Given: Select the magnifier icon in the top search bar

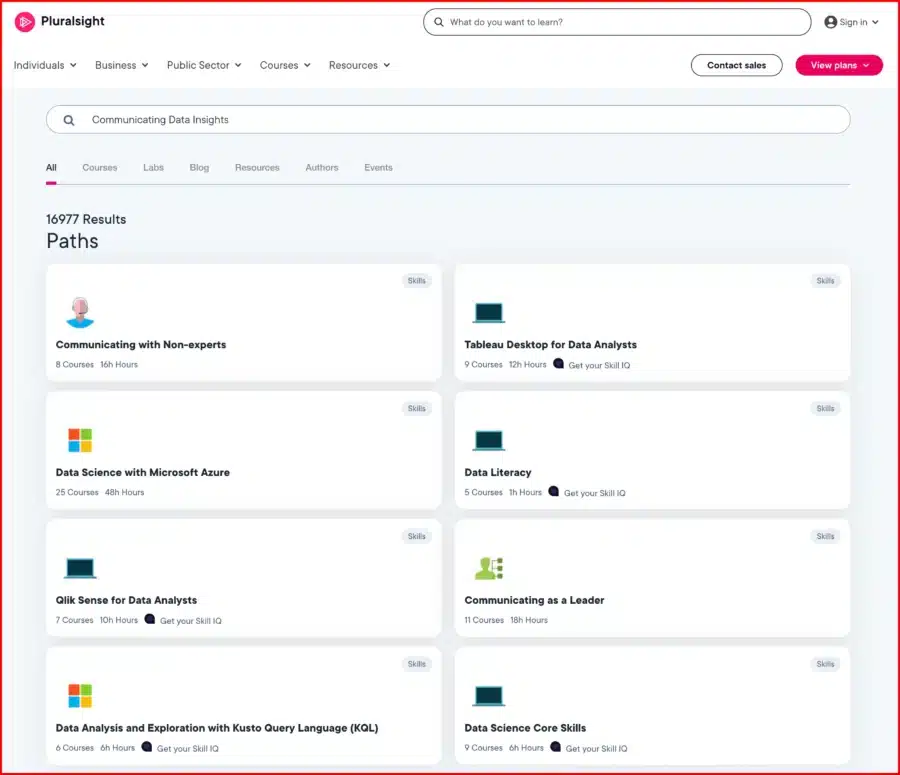Looking at the screenshot, I should (x=437, y=21).
